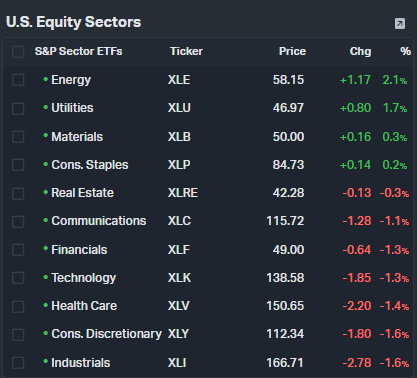
Task: Select the XLV ticker
Action: [179, 306]
